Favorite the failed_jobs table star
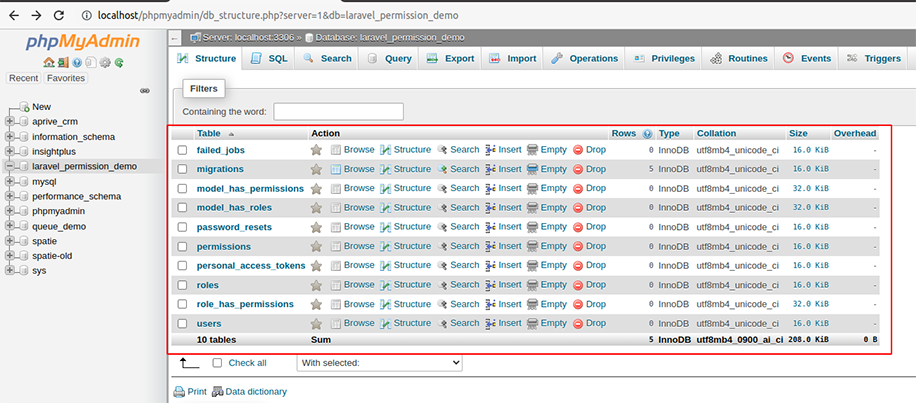The image size is (916, 403). coord(316,150)
